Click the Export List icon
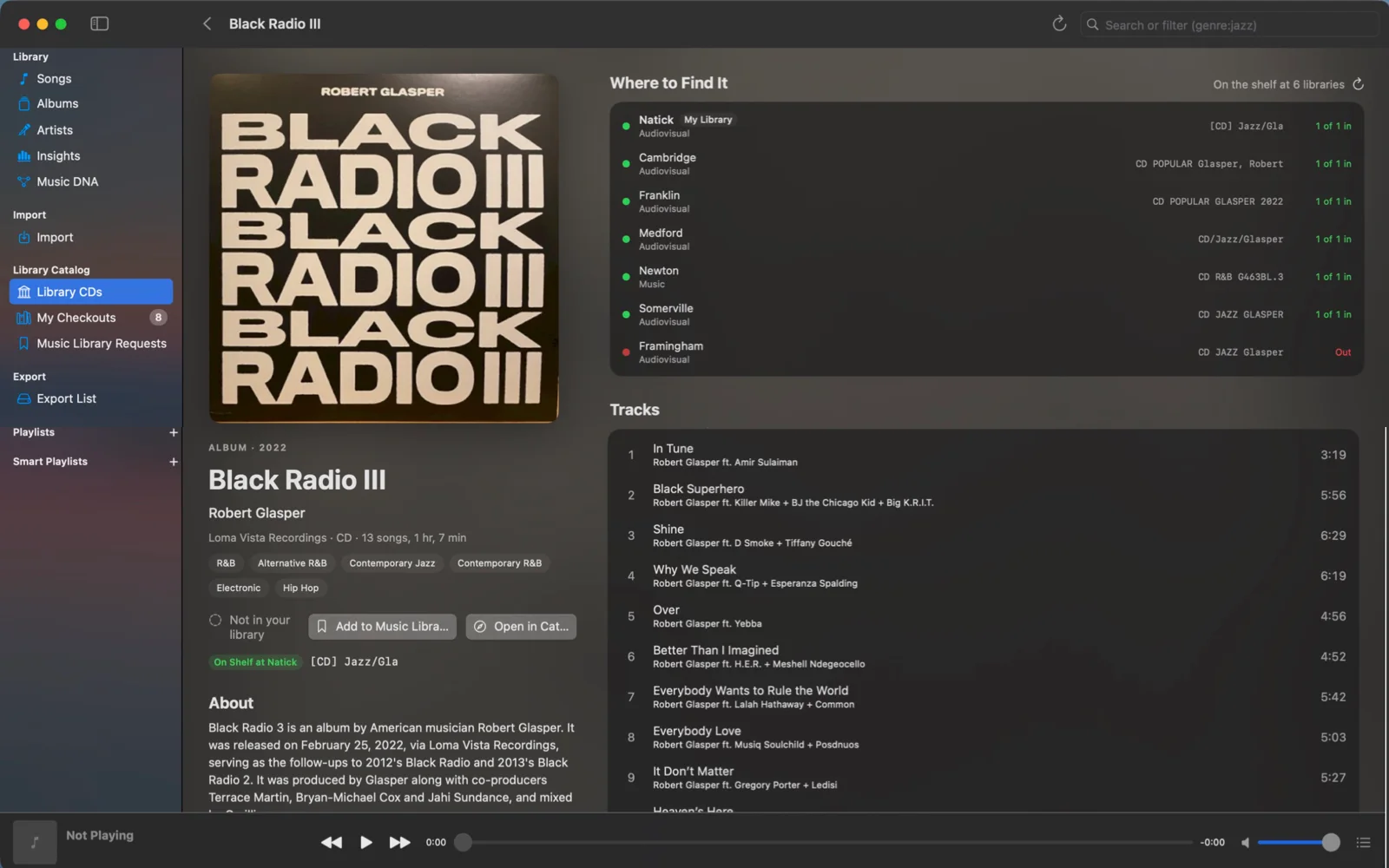 (x=24, y=398)
